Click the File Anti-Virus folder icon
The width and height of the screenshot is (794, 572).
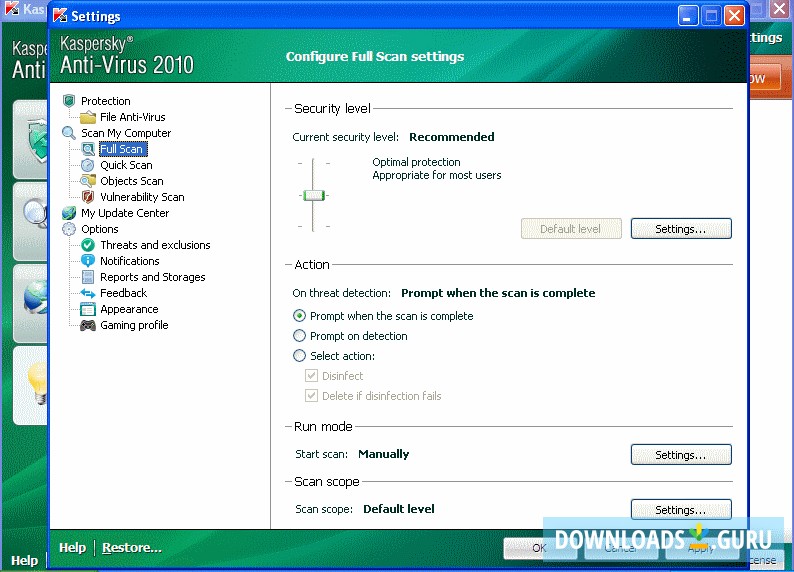pyautogui.click(x=88, y=117)
